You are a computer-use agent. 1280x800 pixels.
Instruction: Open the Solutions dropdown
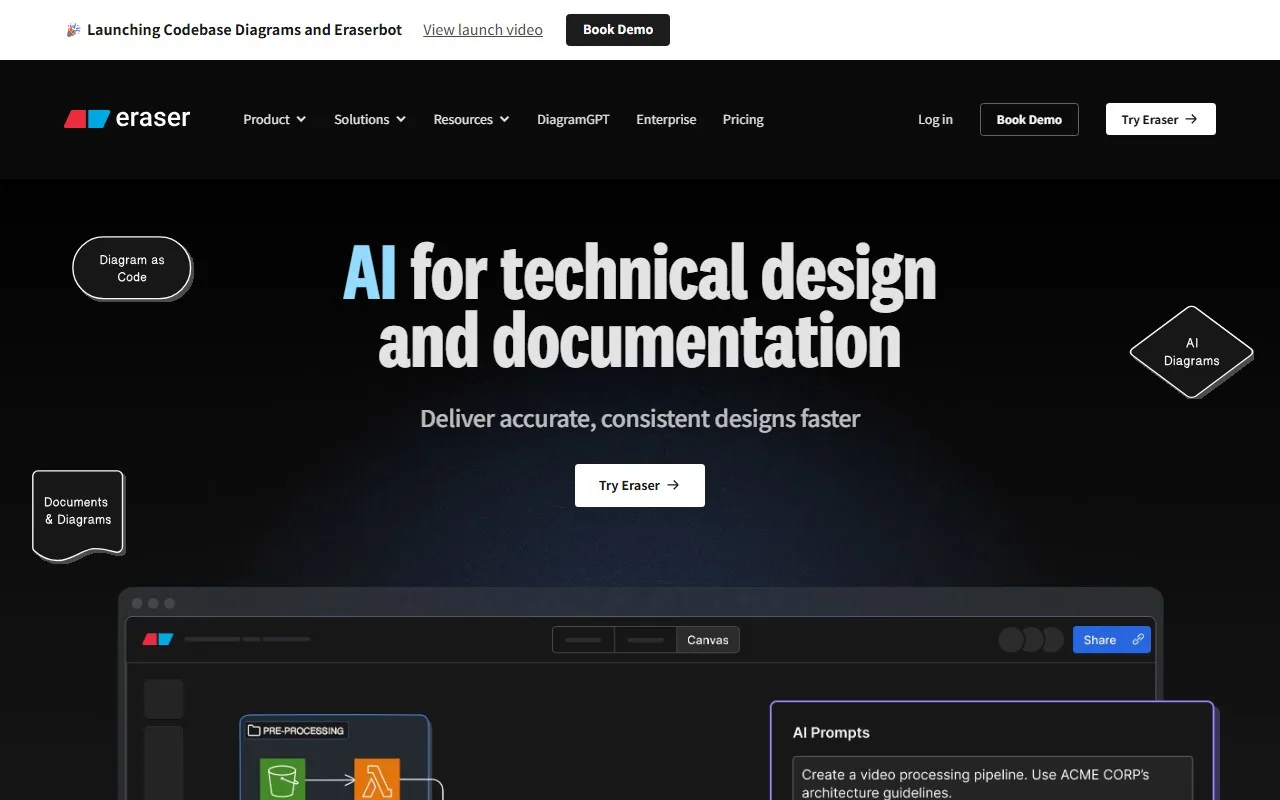point(370,119)
